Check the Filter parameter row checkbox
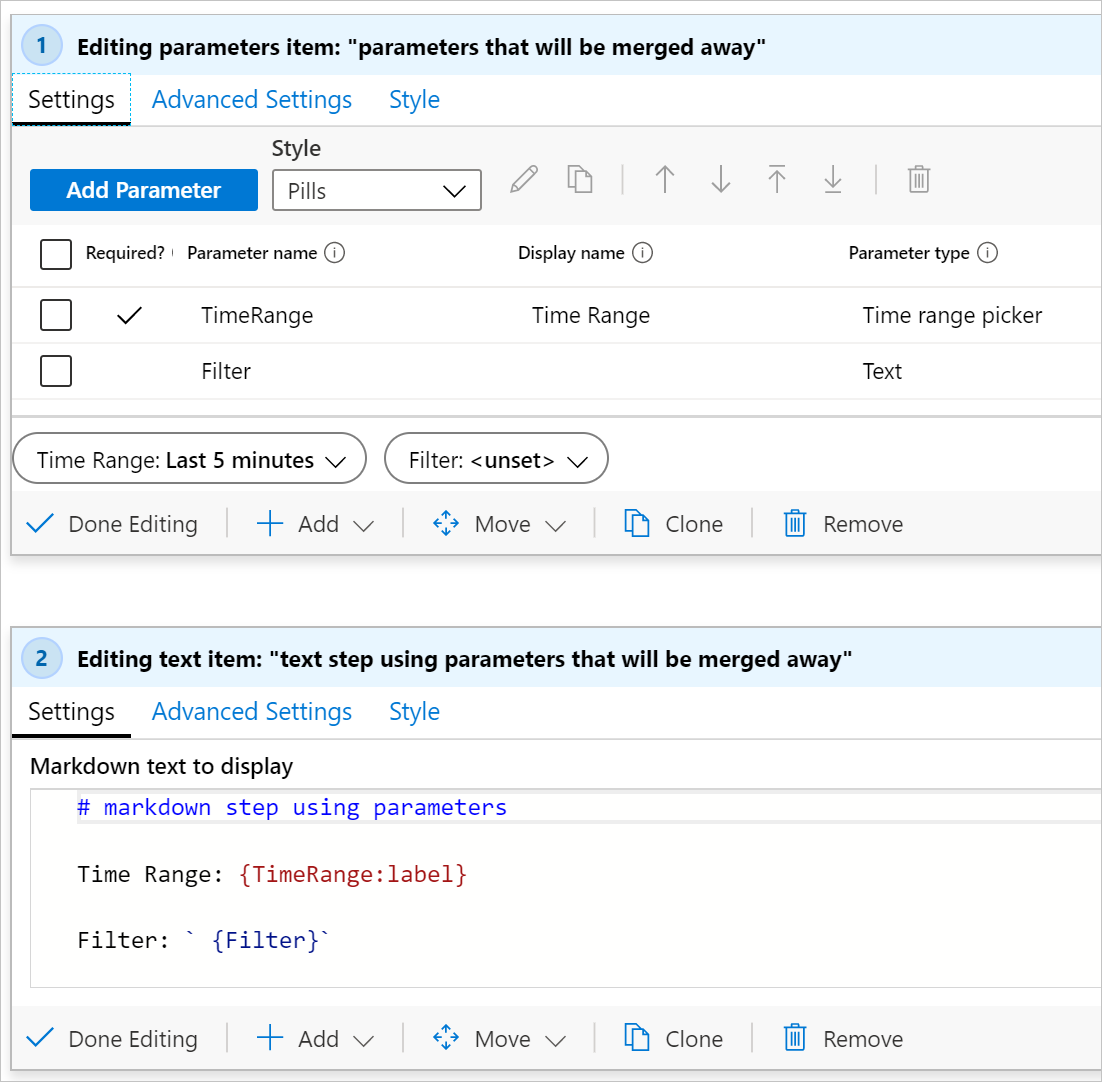 click(56, 372)
